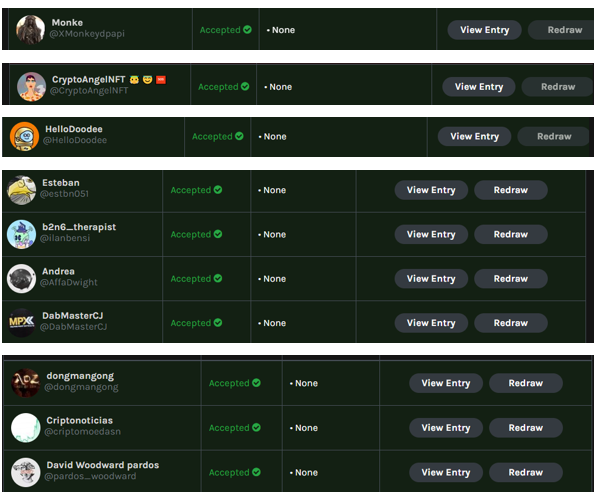Select the name David Woodward pardos
The image size is (602, 493).
click(103, 465)
